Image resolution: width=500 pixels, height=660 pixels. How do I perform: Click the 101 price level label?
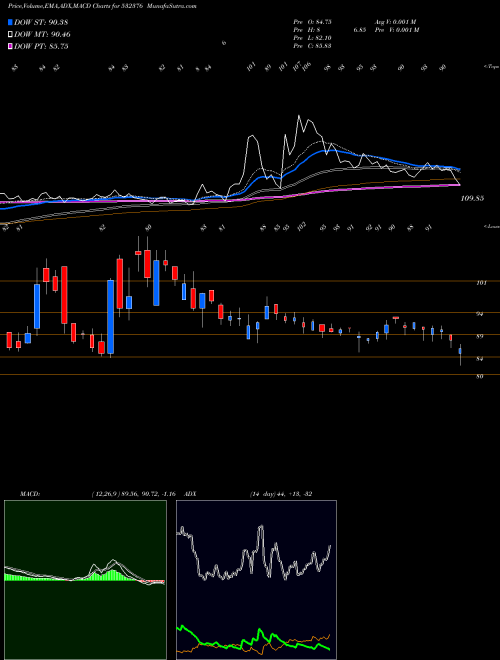click(x=481, y=283)
